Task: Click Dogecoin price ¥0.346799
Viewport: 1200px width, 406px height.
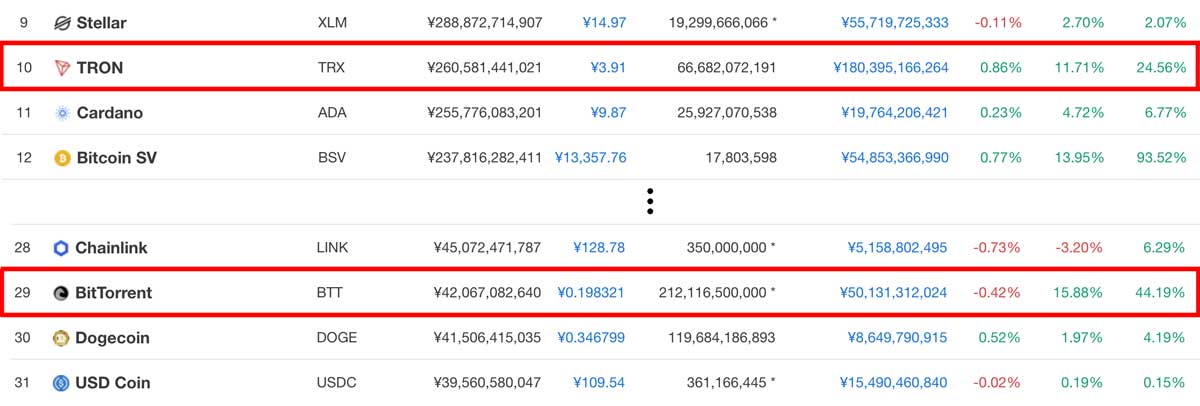Action: (x=591, y=338)
